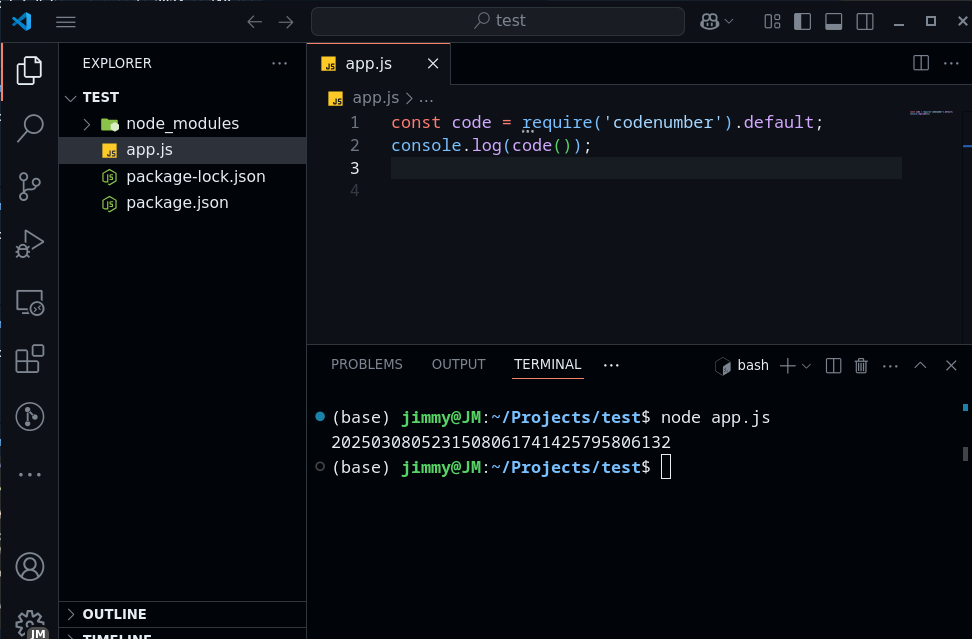Open the Accounts menu

pyautogui.click(x=29, y=566)
